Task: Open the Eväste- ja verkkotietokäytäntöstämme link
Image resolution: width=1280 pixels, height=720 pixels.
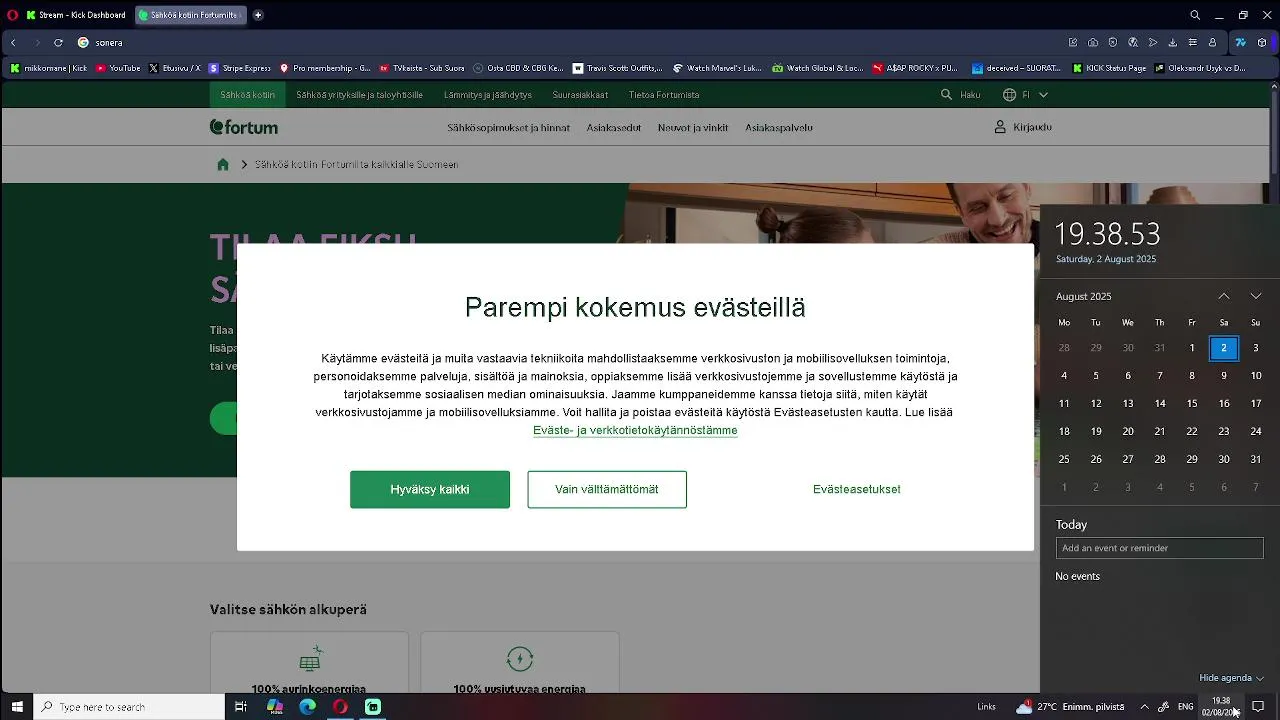Action: [635, 430]
